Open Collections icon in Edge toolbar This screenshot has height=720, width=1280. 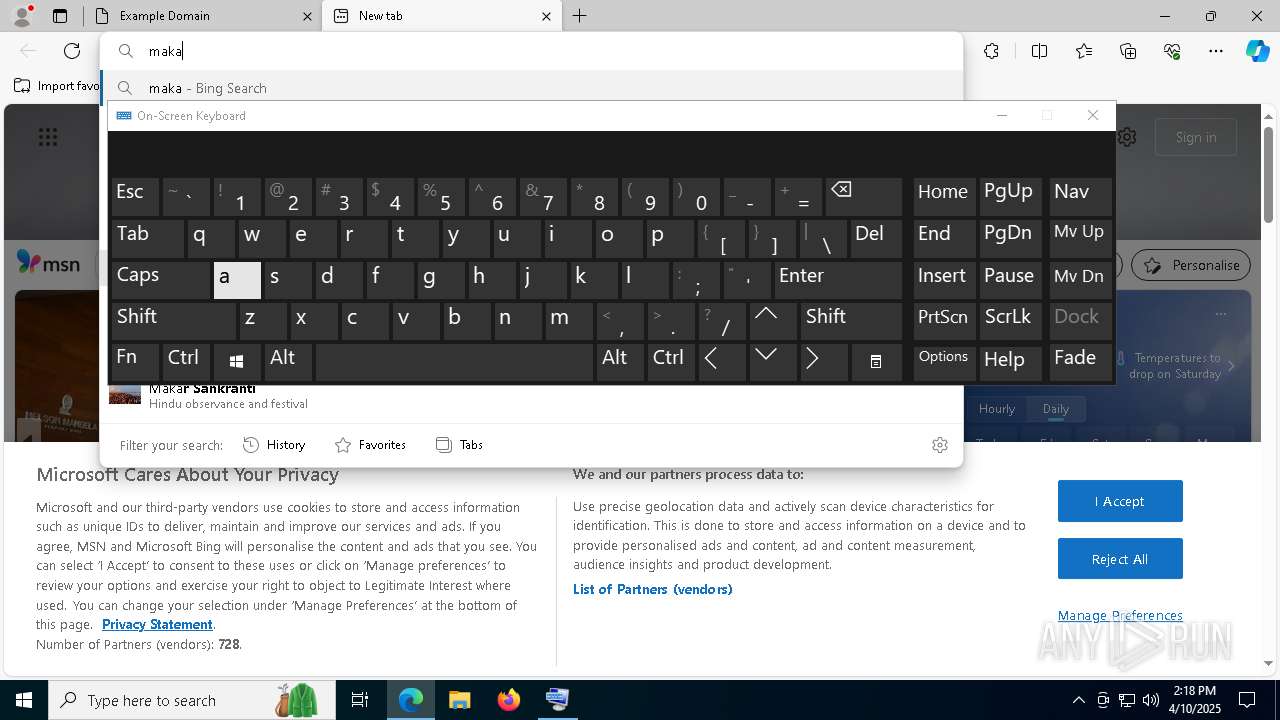(1128, 51)
